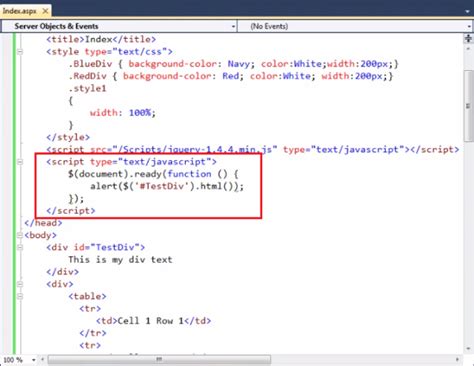Click the vertical scrollbar up arrow
474x366 pixels.
[x=468, y=49]
